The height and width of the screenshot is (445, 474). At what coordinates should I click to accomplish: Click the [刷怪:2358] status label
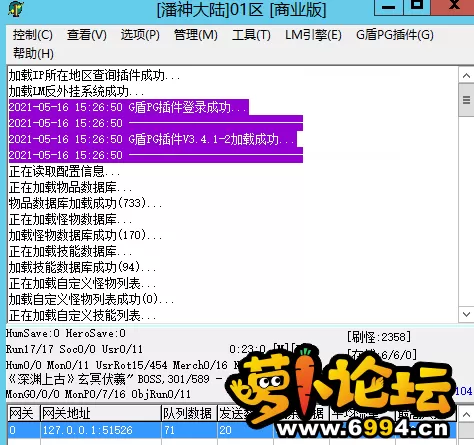click(379, 337)
